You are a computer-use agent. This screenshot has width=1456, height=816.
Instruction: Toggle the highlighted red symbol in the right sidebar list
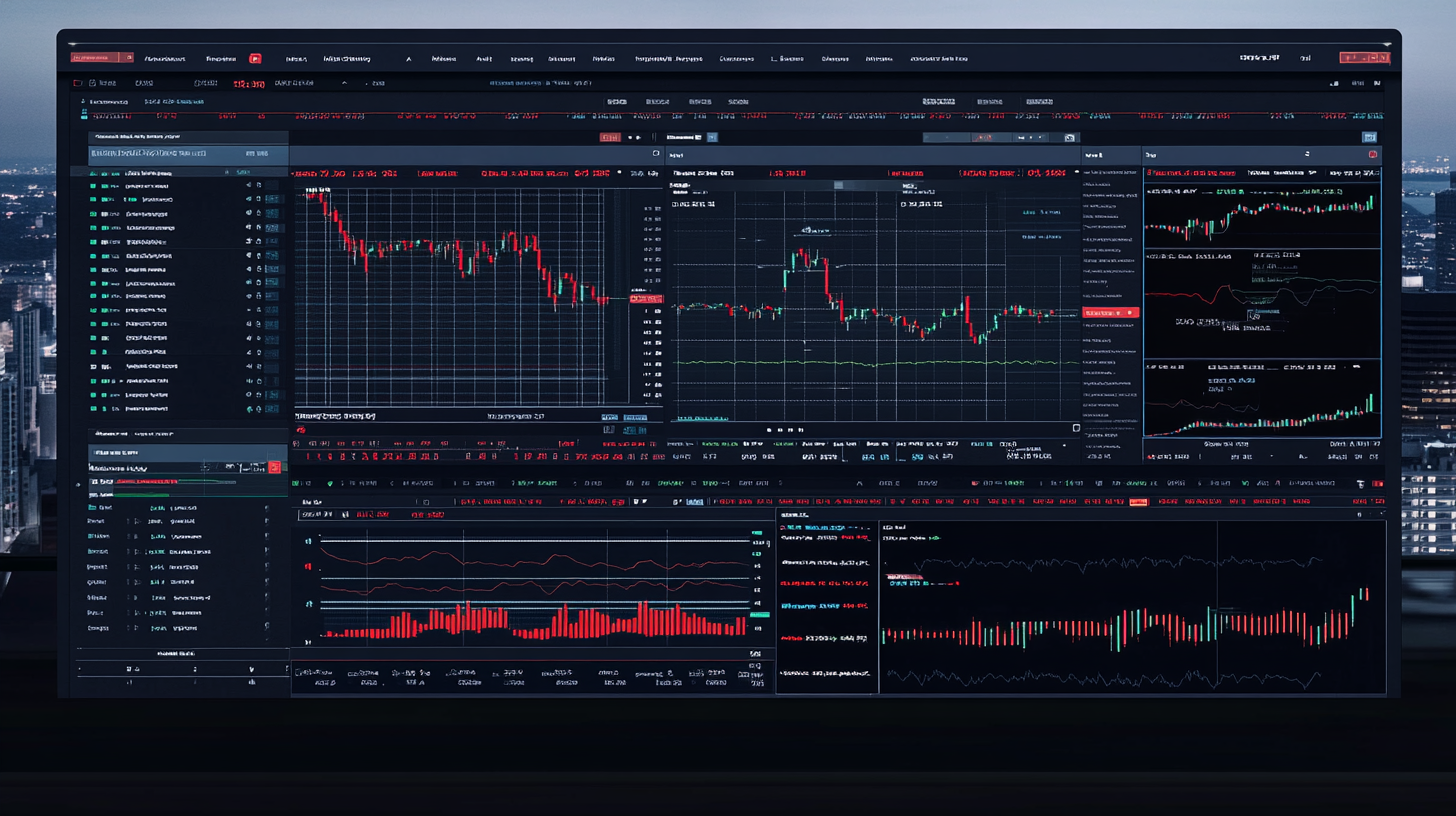[1113, 311]
